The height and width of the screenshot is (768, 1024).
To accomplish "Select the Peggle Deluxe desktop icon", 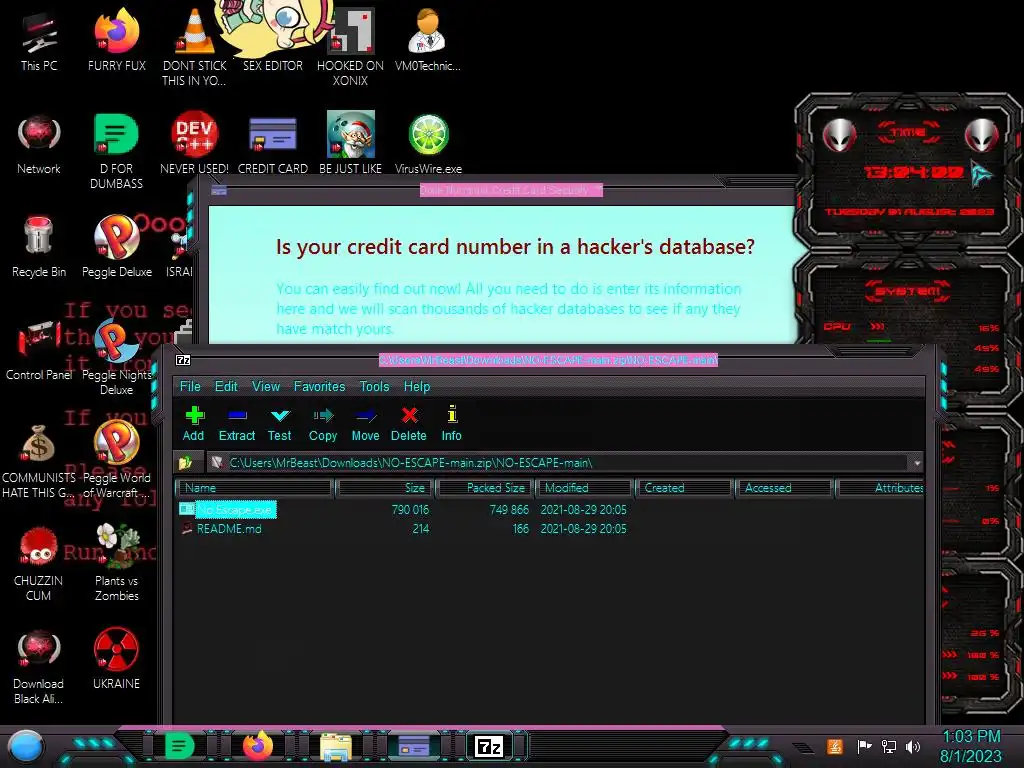I will point(116,247).
